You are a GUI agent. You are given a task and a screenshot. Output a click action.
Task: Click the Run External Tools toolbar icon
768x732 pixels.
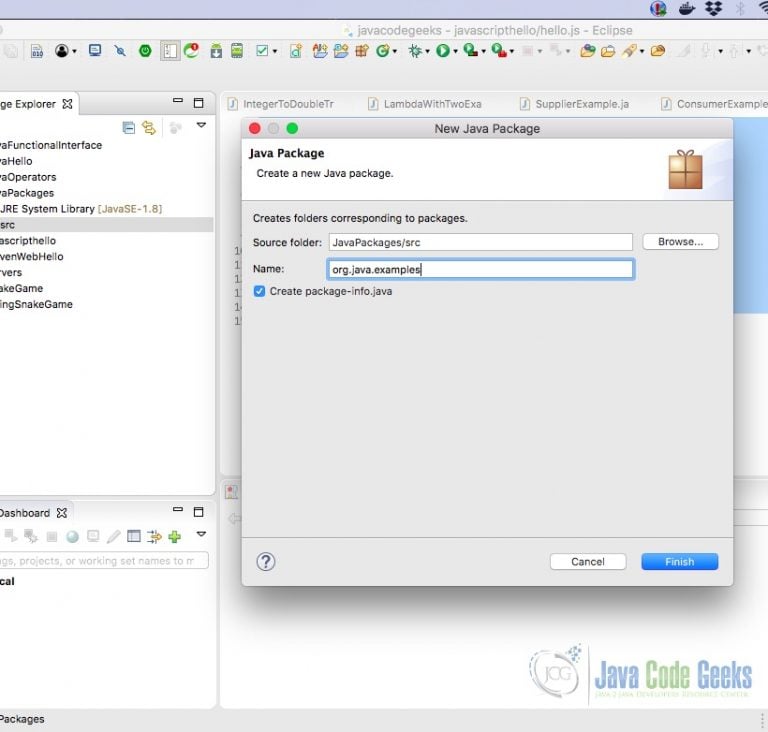pos(499,50)
